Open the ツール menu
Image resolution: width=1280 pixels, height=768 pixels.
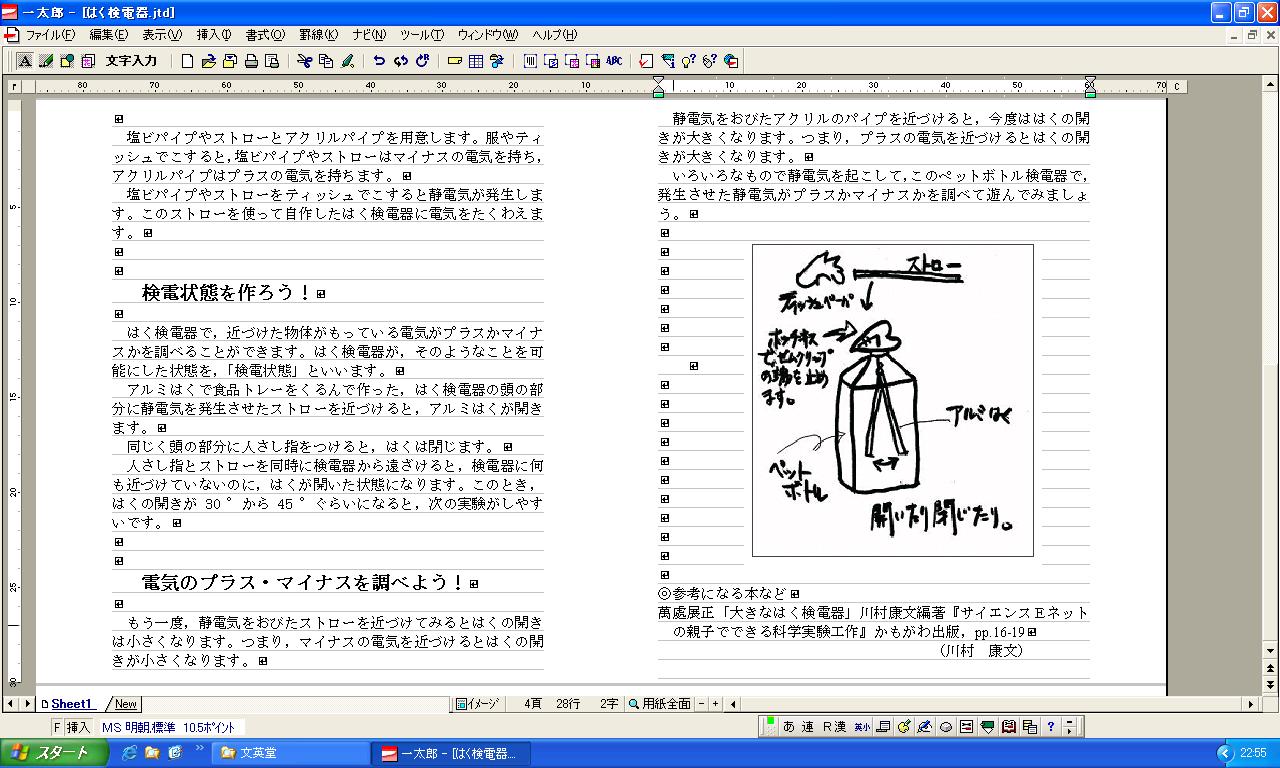point(422,35)
